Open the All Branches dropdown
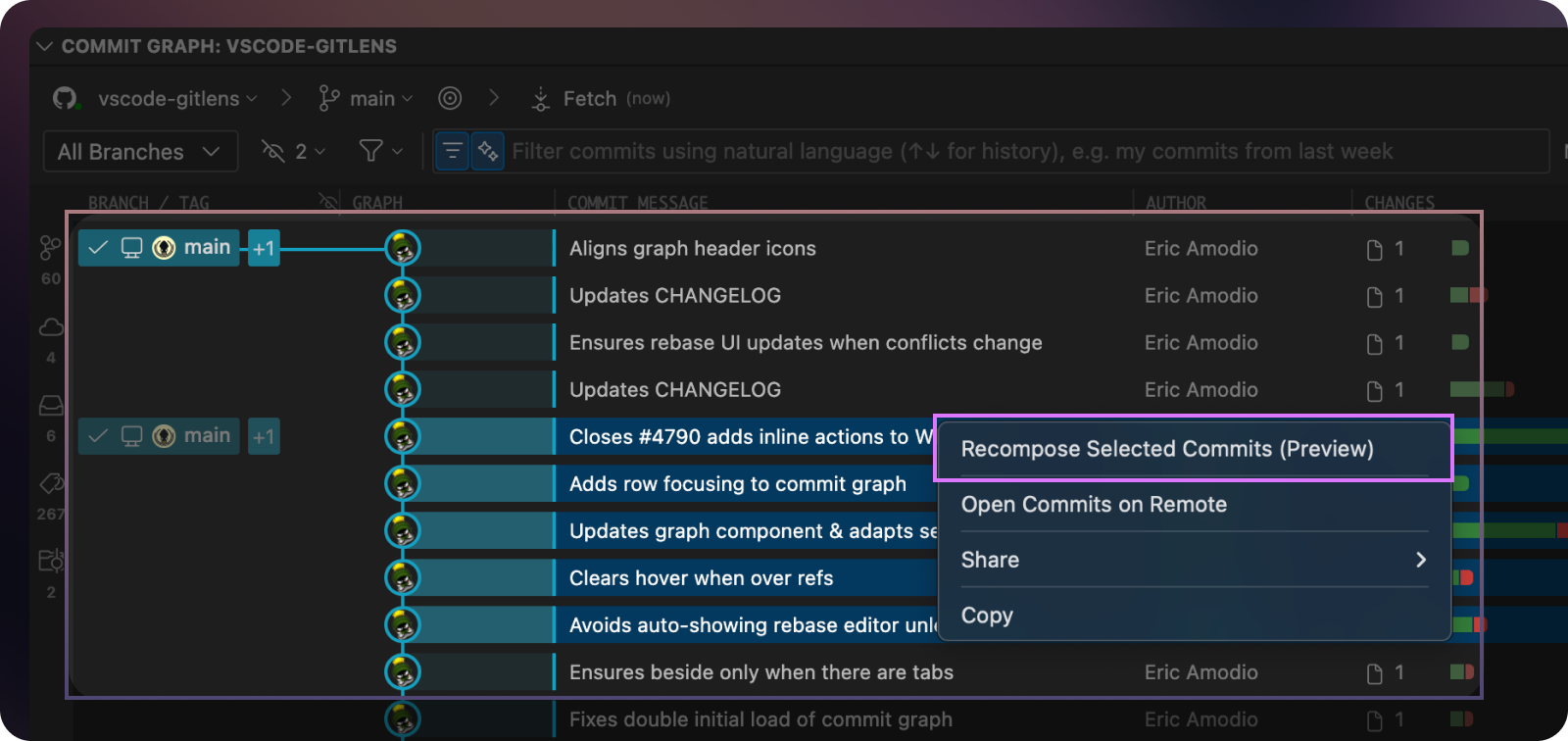1568x741 pixels. (x=140, y=152)
